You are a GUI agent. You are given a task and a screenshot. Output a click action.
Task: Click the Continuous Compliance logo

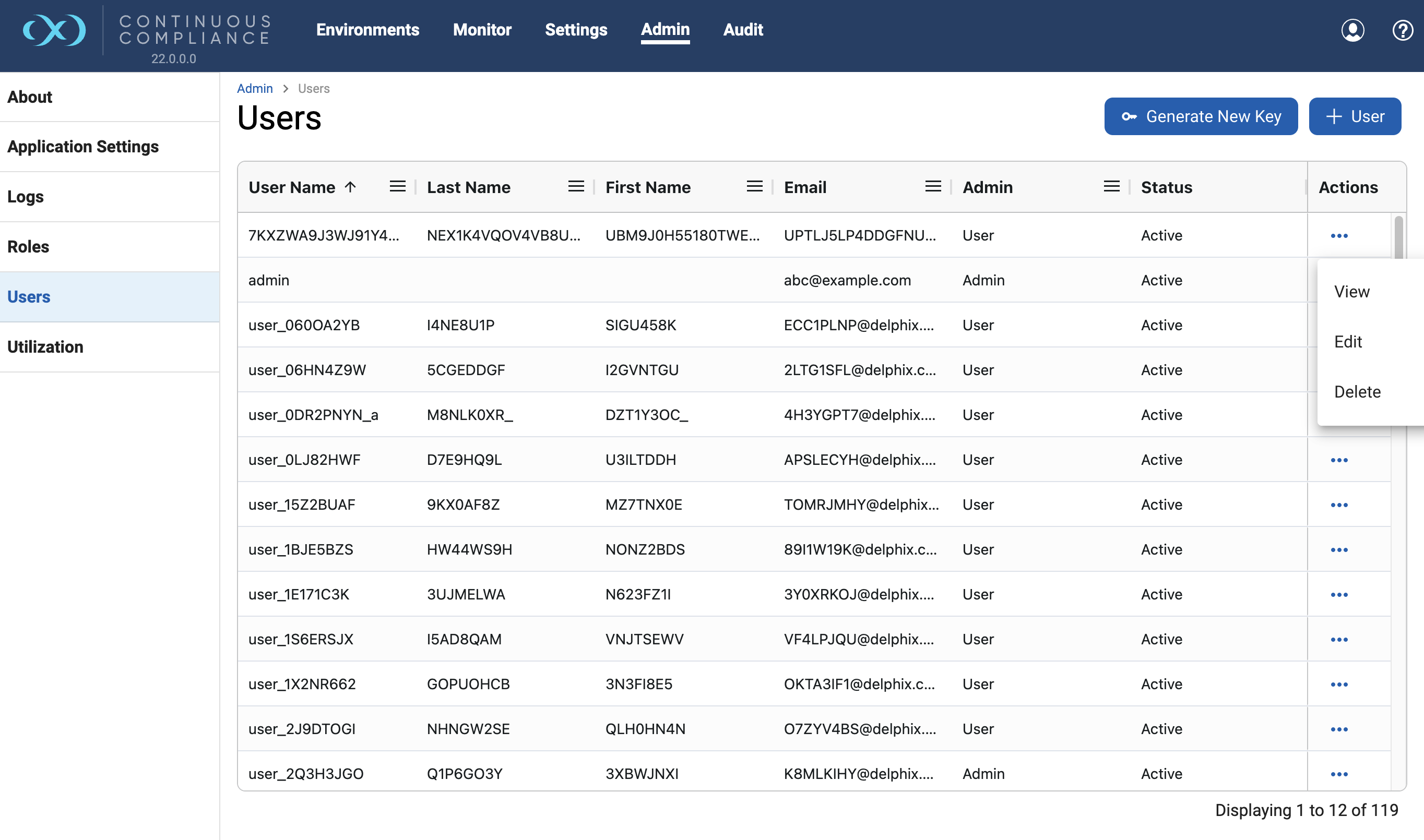54,30
